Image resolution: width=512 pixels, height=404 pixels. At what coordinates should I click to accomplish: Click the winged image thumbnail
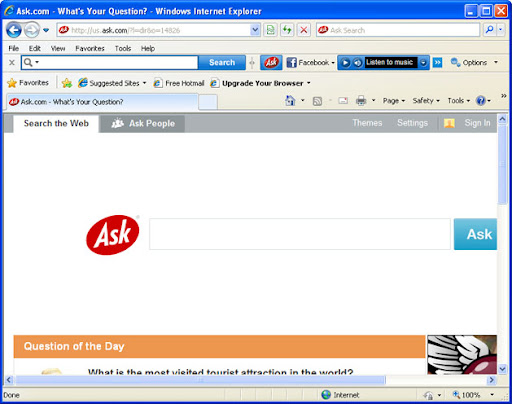point(462,354)
